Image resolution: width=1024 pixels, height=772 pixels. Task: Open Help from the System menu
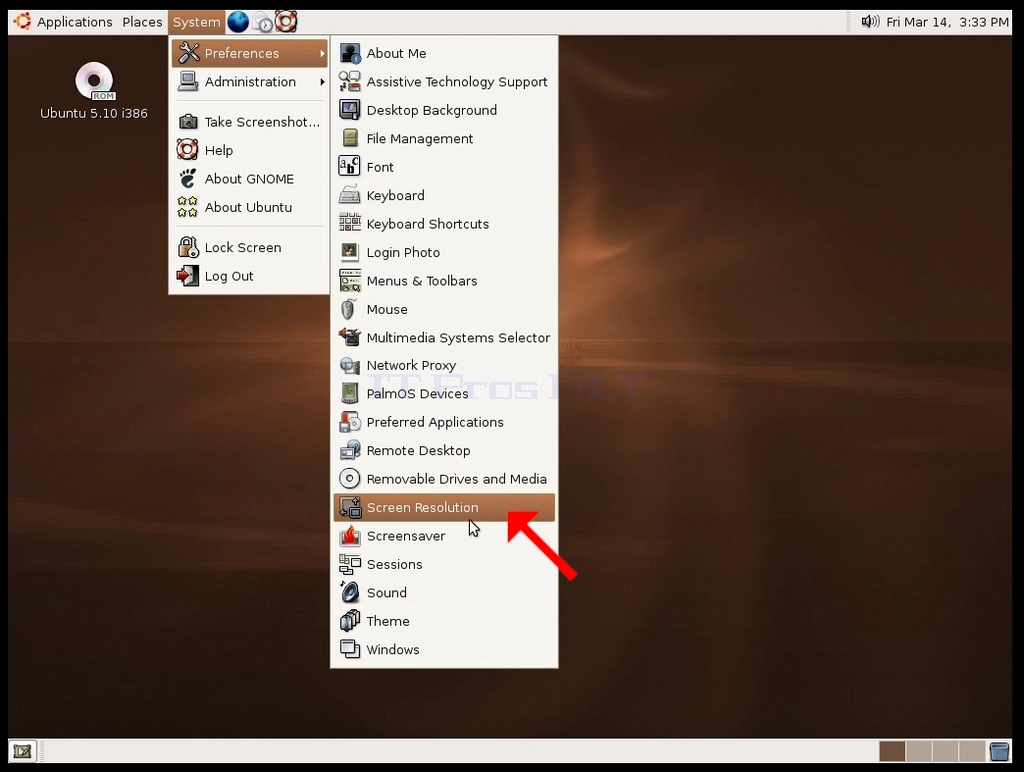click(x=249, y=150)
